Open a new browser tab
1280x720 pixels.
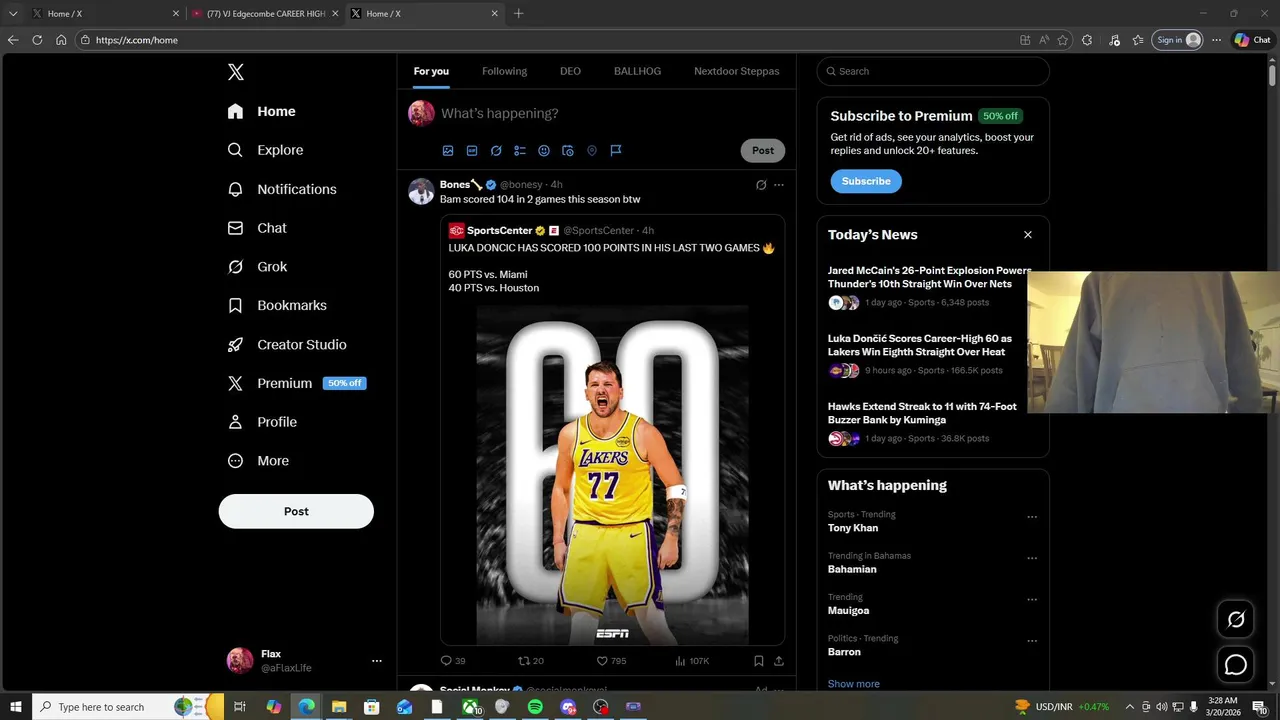pos(518,14)
